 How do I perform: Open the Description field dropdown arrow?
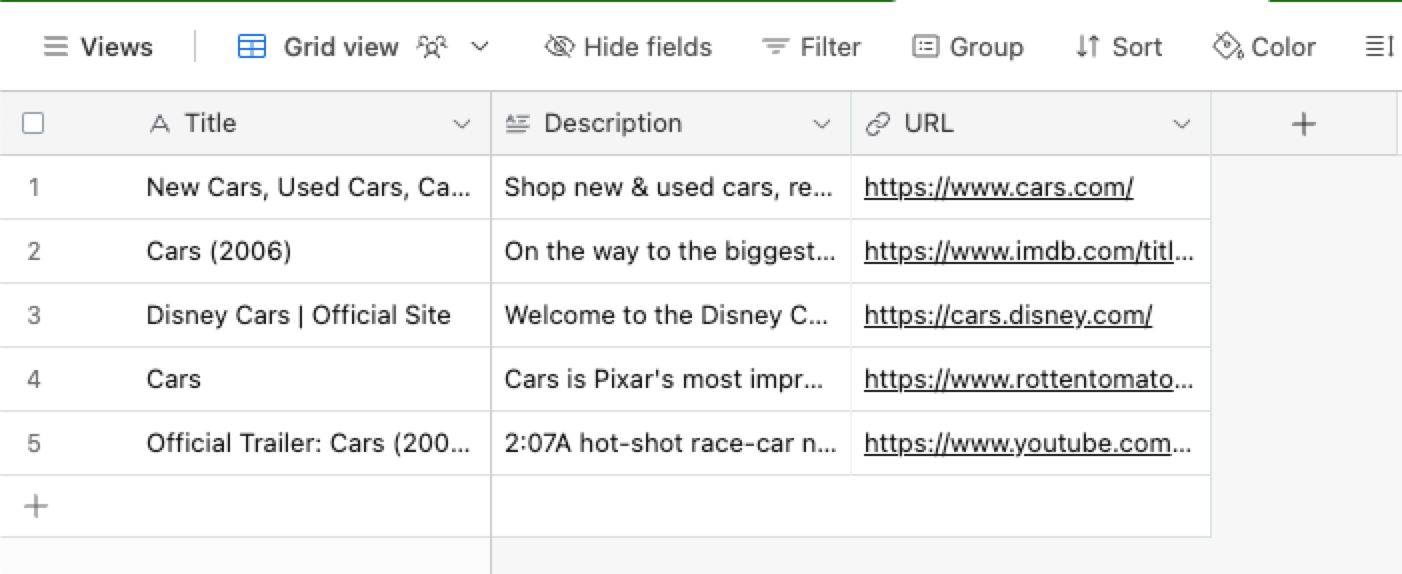pos(822,124)
